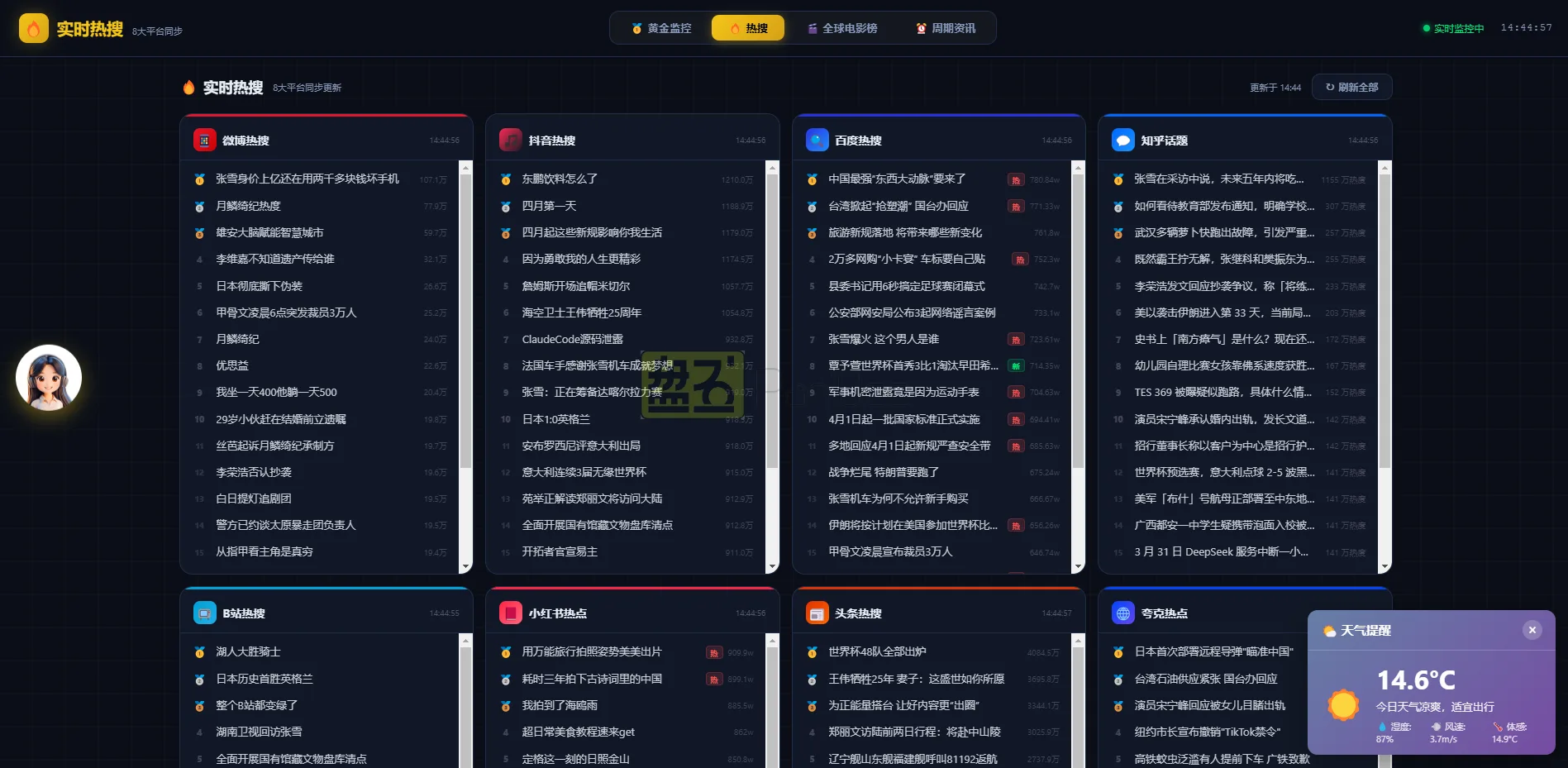Click the Weibo icon on 微博热搜 panel
This screenshot has height=768, width=1568.
[205, 140]
